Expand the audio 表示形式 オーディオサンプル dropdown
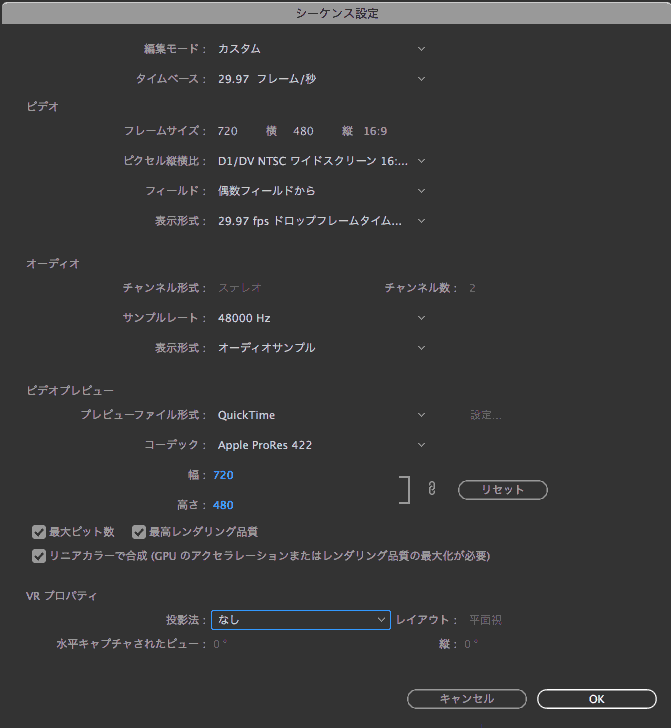The image size is (671, 728). point(321,348)
